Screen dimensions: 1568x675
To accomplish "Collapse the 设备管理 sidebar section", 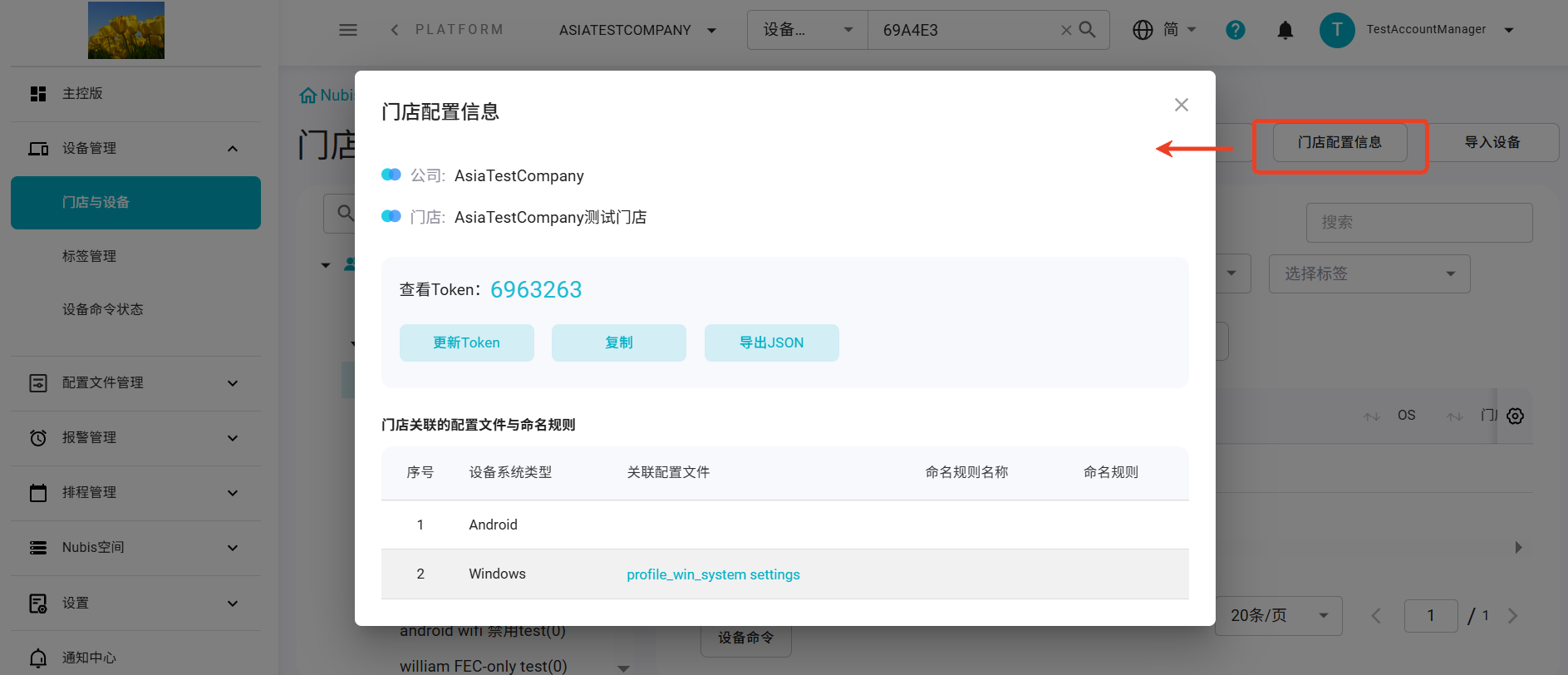I will pyautogui.click(x=233, y=149).
